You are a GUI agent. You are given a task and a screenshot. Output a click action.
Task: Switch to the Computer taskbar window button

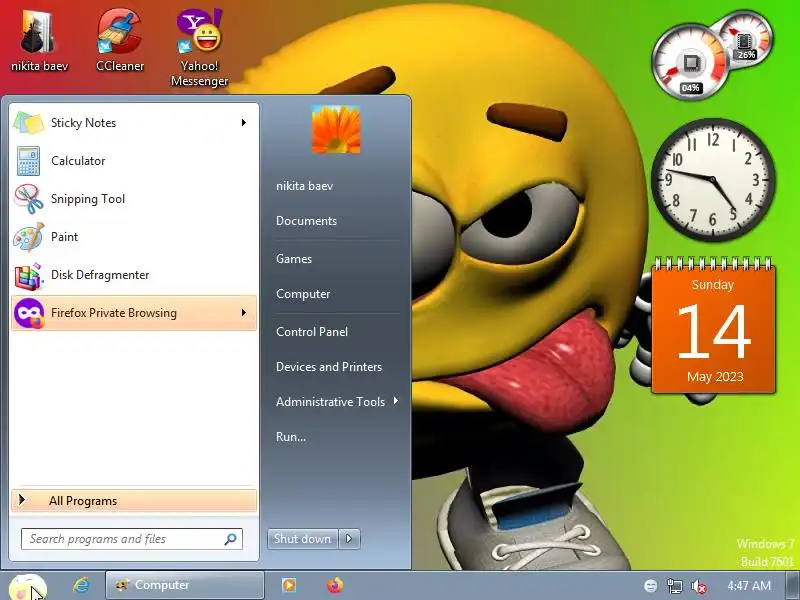185,585
